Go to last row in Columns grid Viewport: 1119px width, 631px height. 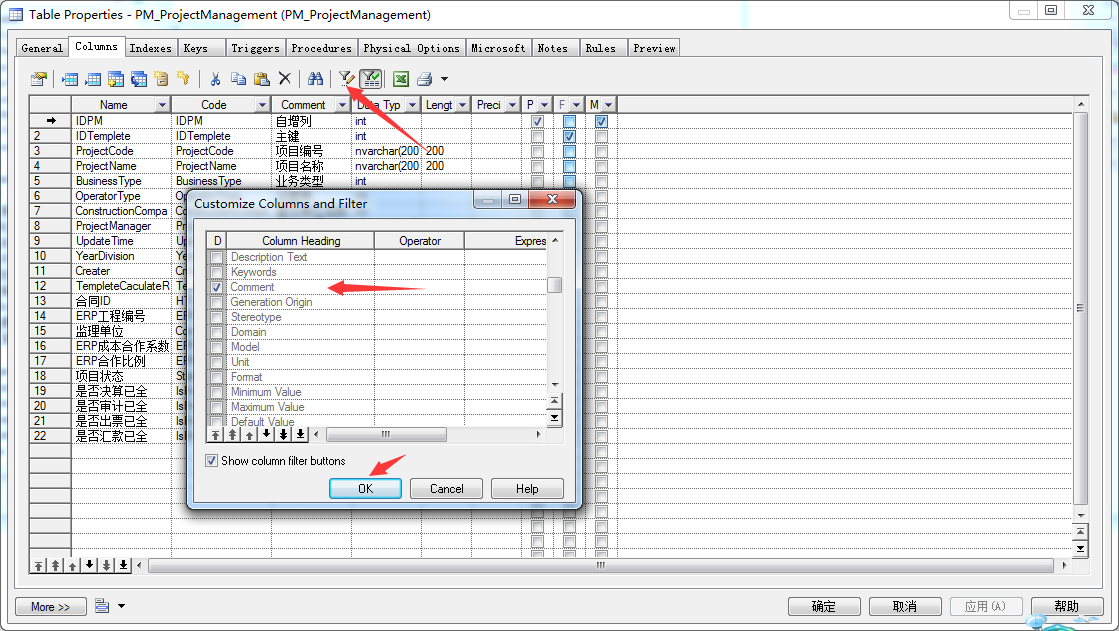tap(123, 565)
